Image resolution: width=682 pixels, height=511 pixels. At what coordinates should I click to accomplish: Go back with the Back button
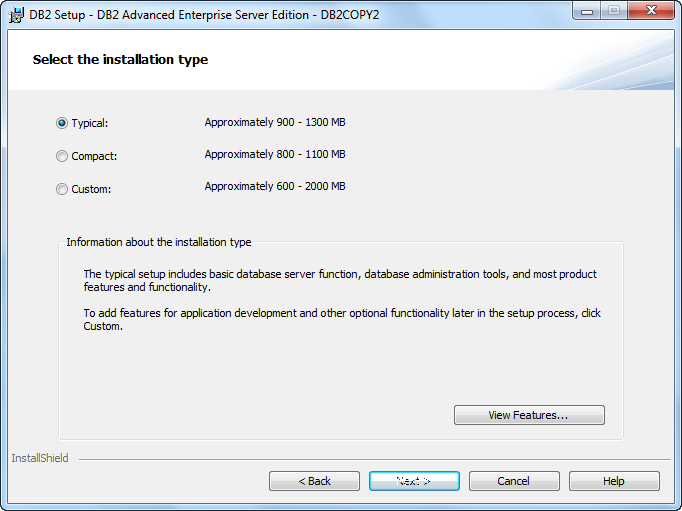[x=314, y=481]
